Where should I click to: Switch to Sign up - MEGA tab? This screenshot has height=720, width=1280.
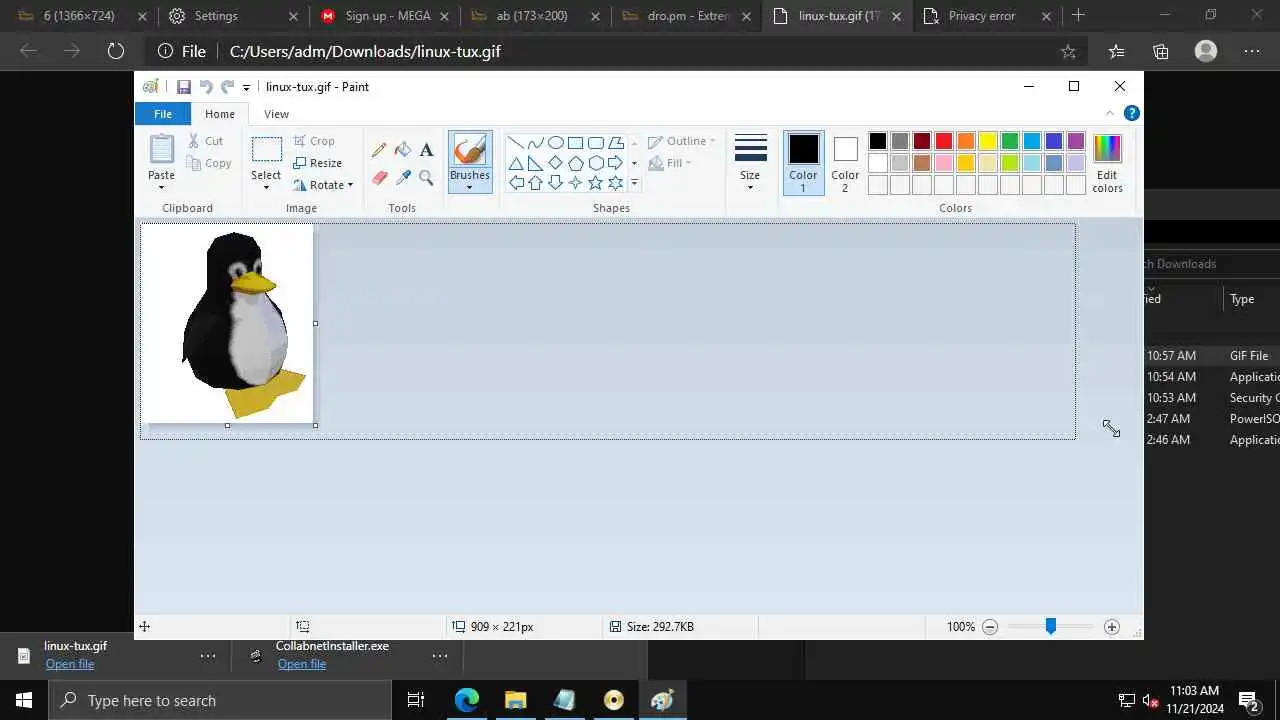(386, 16)
